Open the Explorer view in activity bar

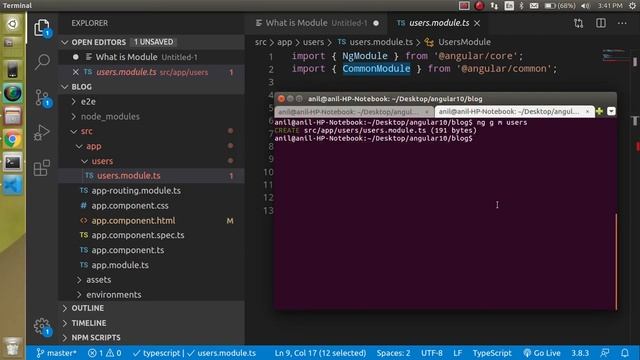pos(42,28)
